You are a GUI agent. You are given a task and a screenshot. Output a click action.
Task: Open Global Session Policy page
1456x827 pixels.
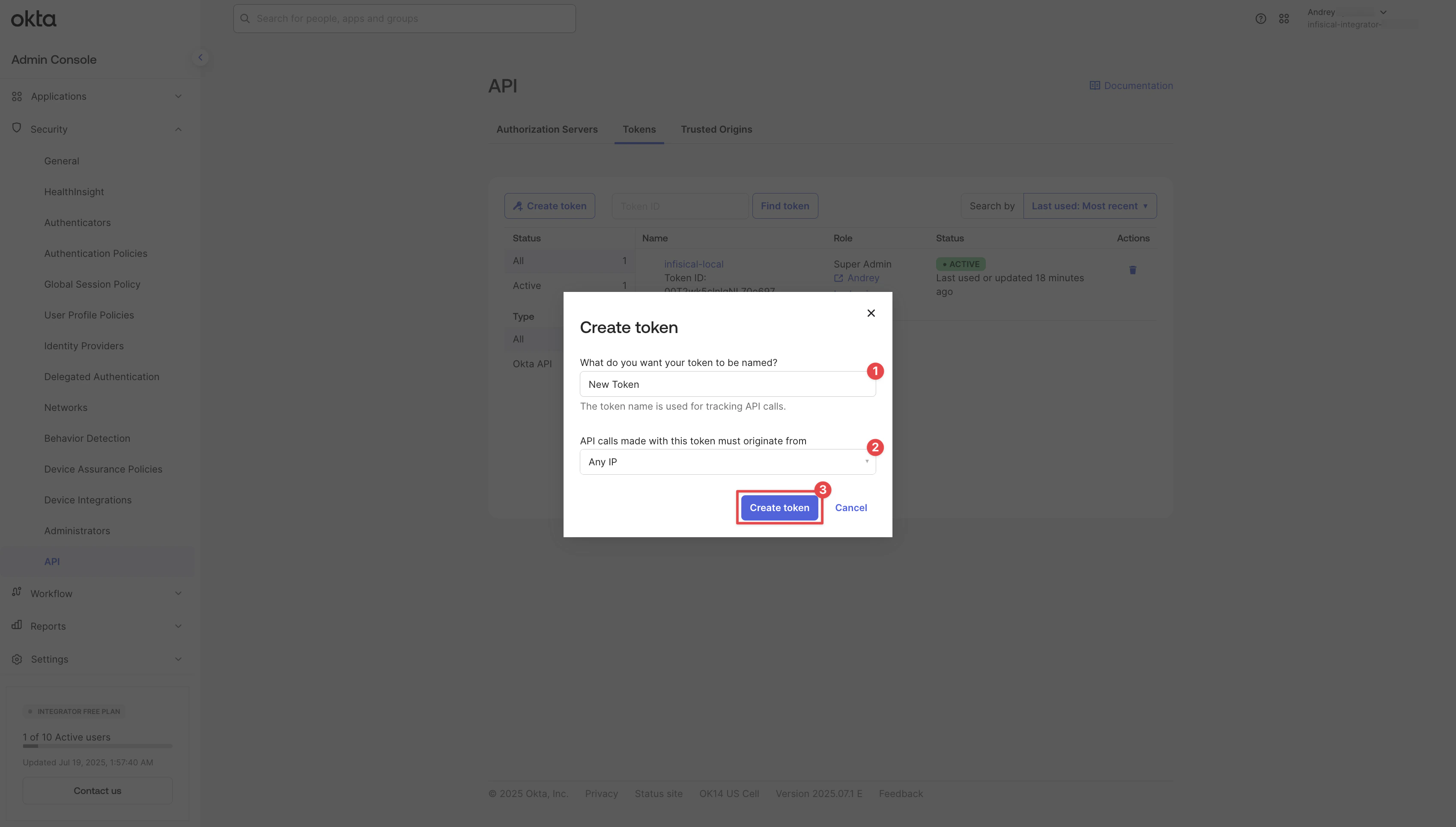click(92, 285)
